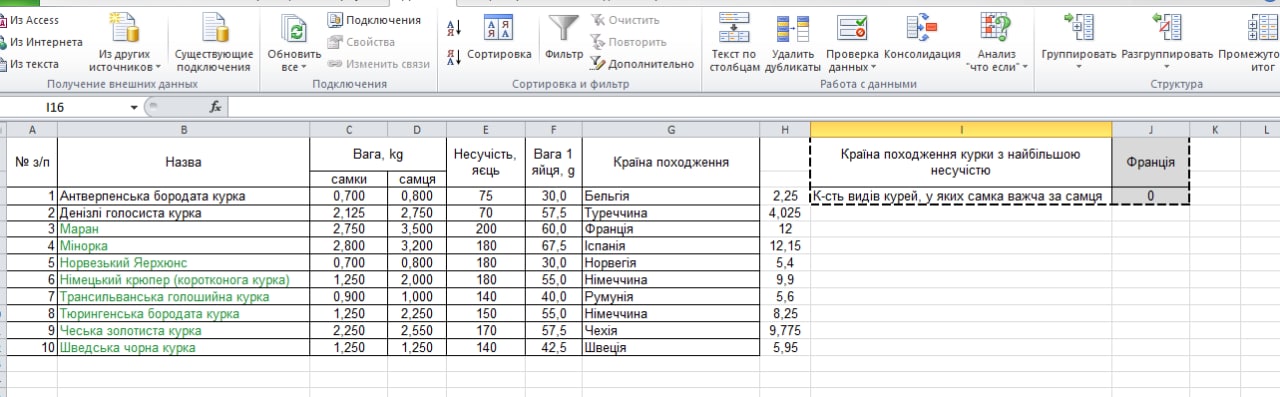Select cell 'Шведська чорна курка'

point(183,347)
